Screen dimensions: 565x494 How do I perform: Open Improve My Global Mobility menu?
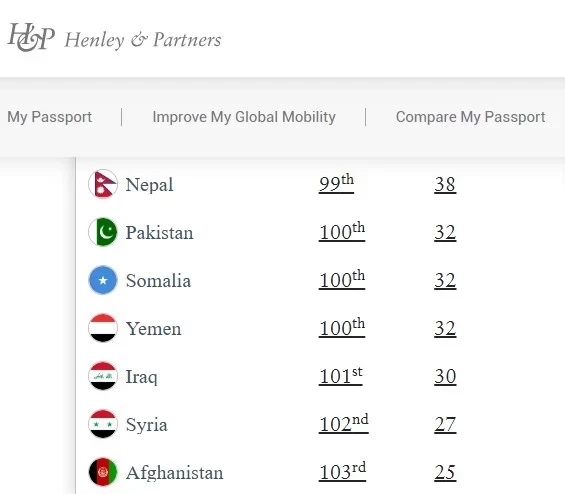click(244, 117)
